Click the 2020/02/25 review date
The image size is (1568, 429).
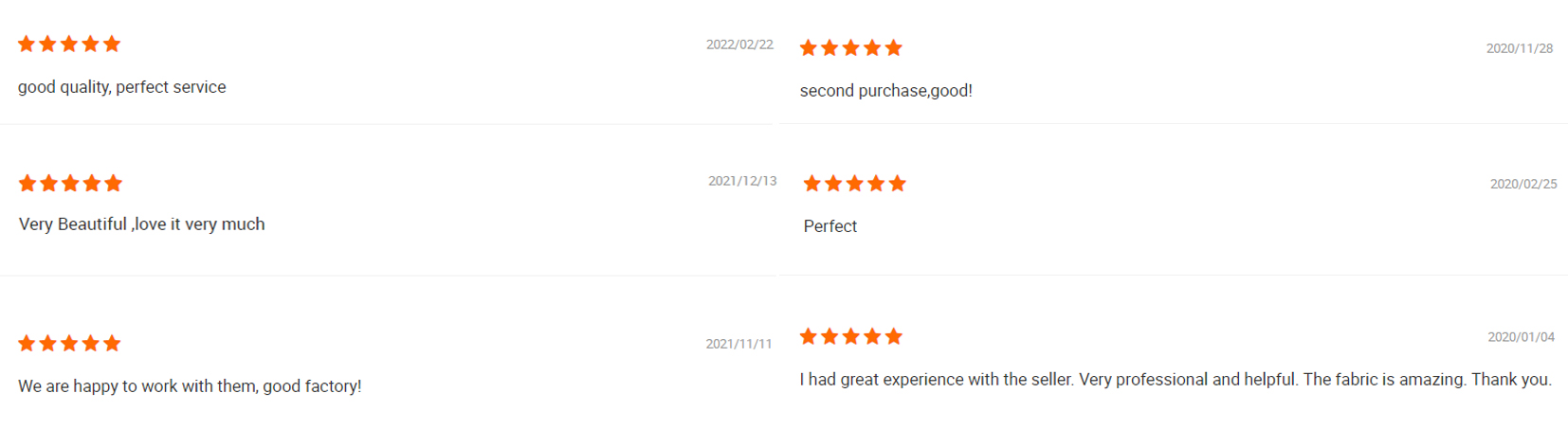point(1522,184)
